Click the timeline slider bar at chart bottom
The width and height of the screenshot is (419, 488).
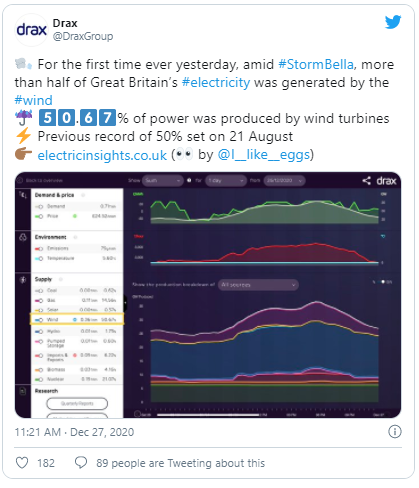coord(208,415)
